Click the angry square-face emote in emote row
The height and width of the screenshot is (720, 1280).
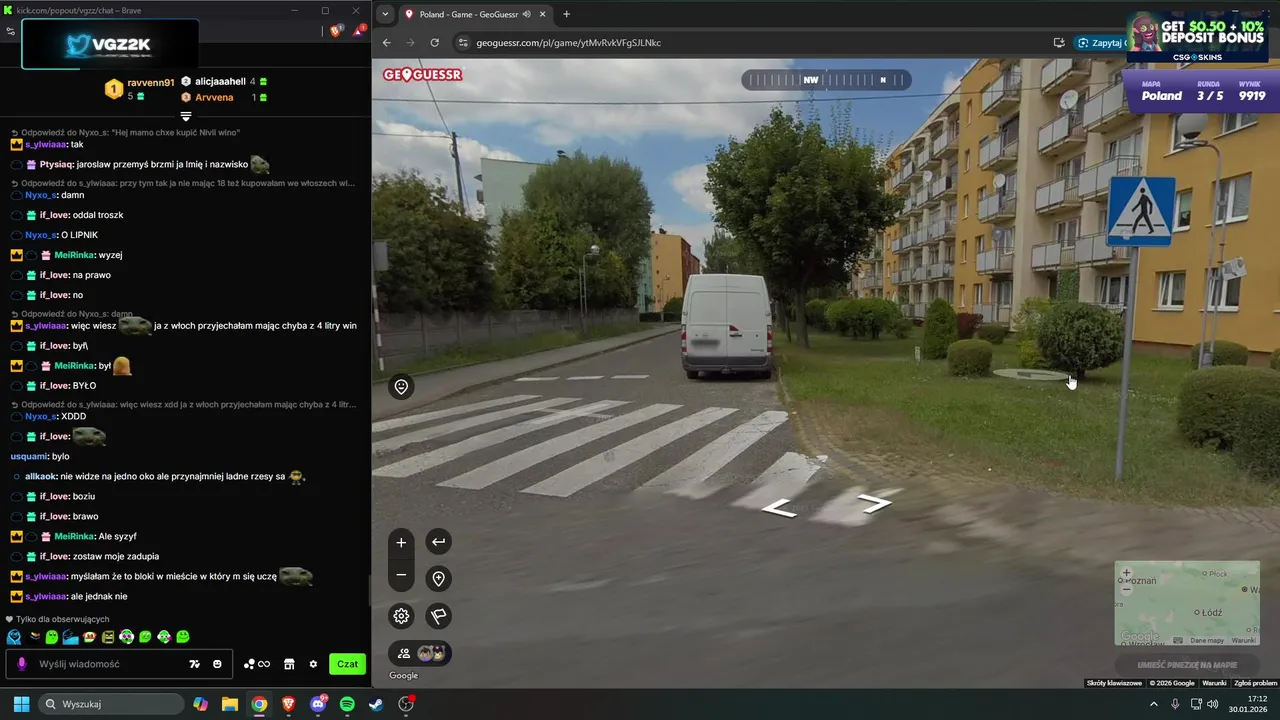(108, 637)
